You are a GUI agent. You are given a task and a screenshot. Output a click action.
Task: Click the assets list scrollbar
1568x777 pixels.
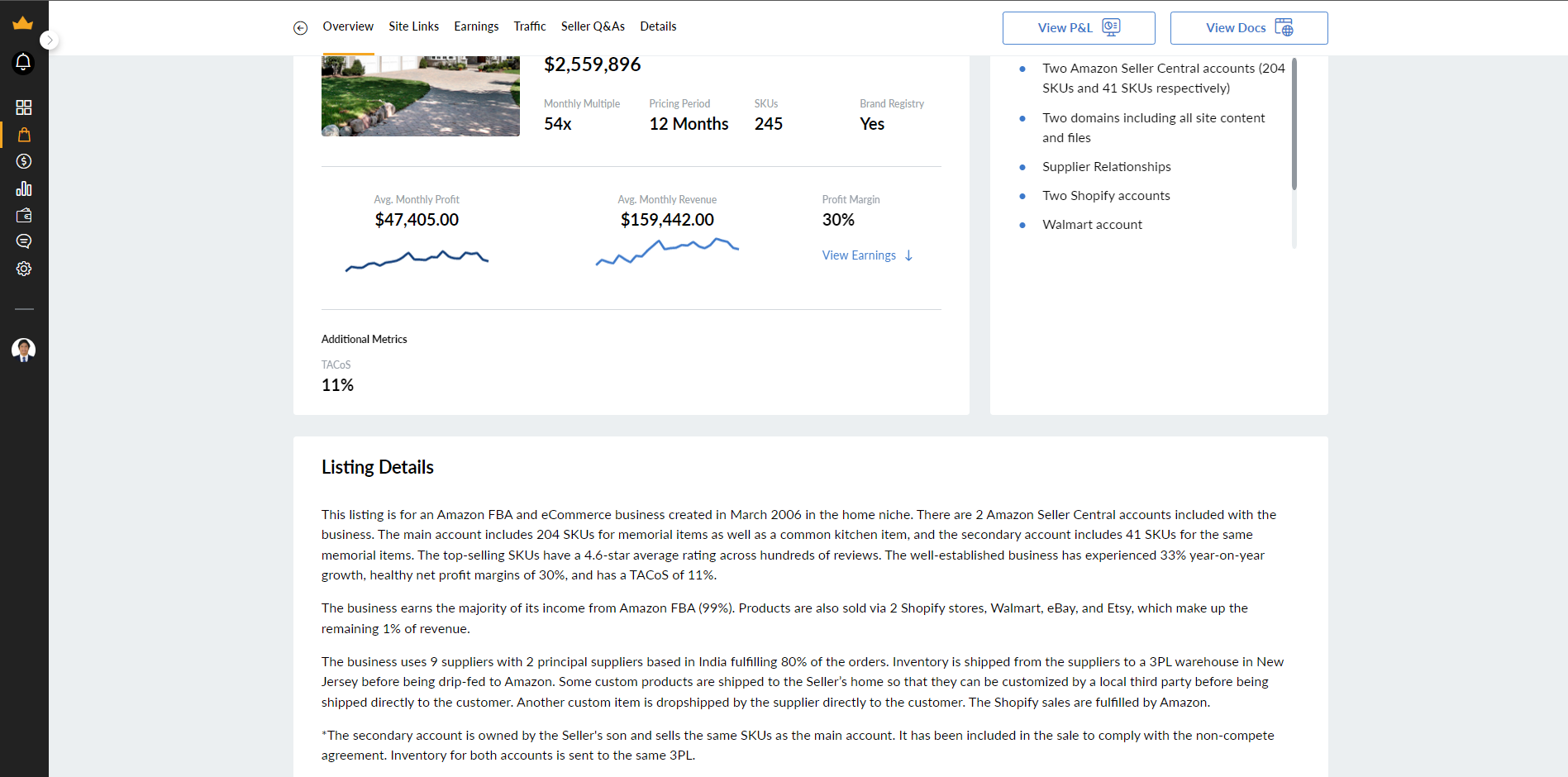point(1294,124)
